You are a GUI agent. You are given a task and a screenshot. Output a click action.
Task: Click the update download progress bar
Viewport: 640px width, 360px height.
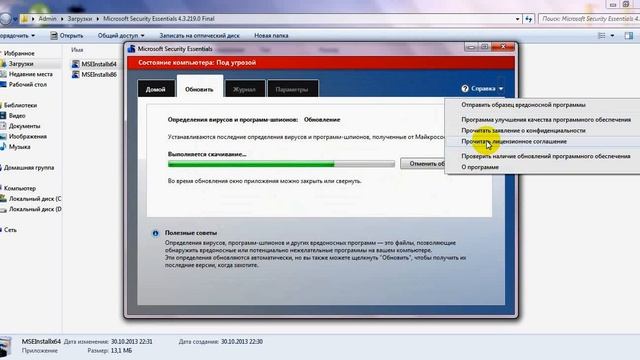(x=281, y=164)
